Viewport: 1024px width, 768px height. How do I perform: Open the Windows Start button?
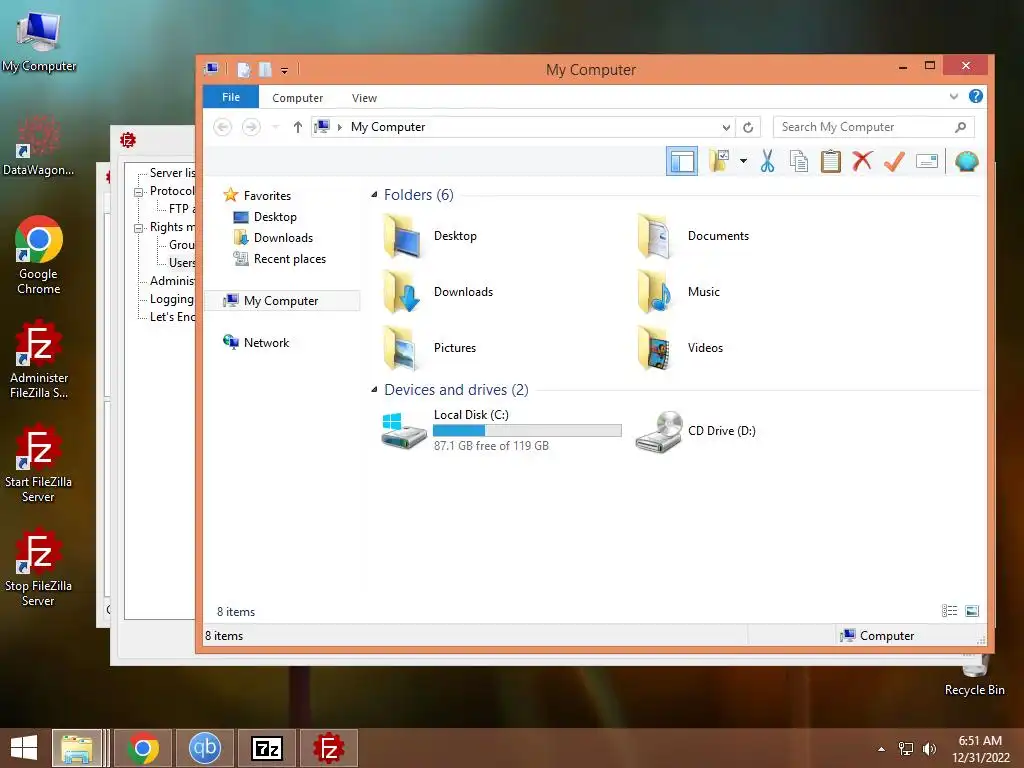click(24, 748)
